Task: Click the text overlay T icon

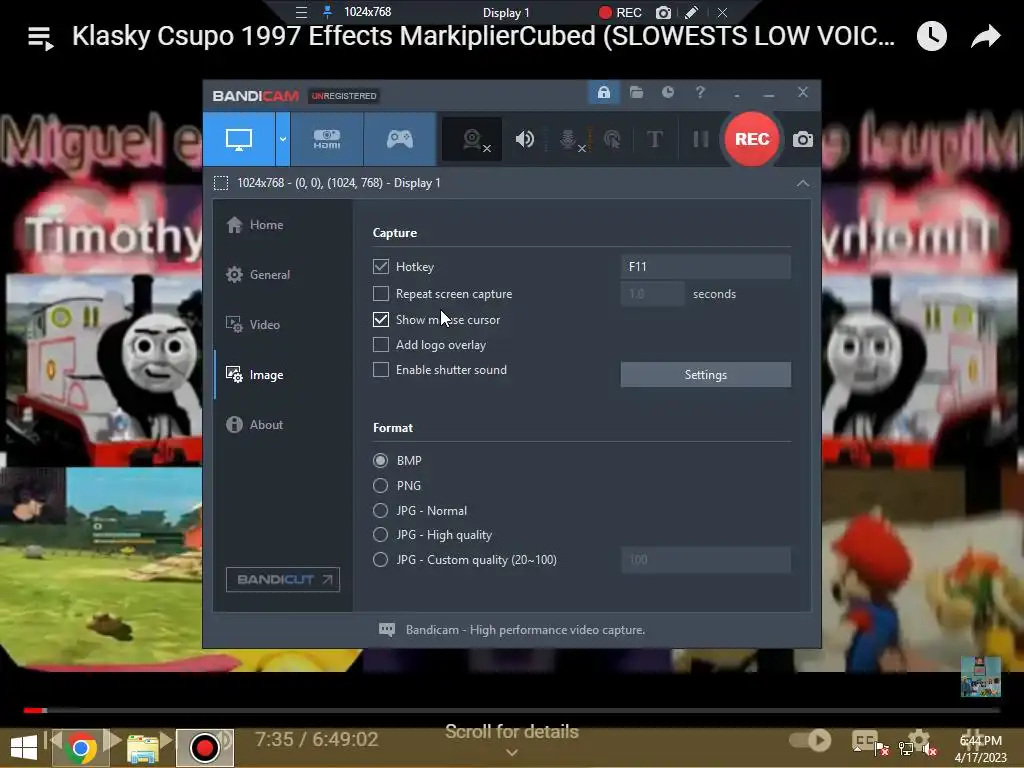Action: 654,139
